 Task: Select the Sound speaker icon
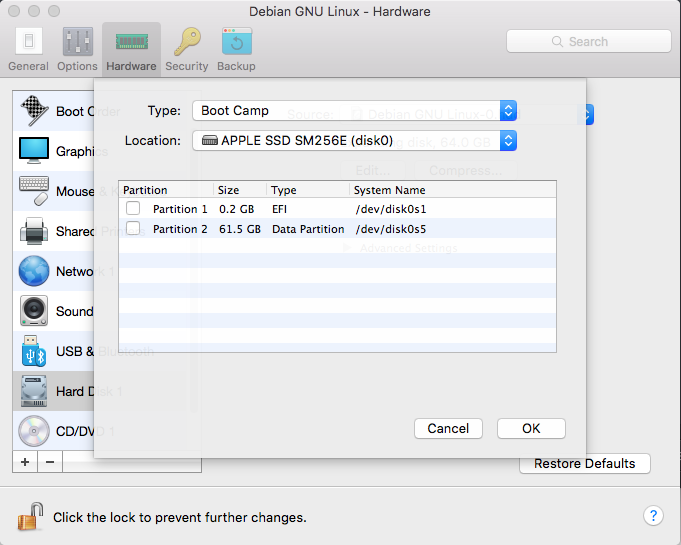(x=34, y=311)
